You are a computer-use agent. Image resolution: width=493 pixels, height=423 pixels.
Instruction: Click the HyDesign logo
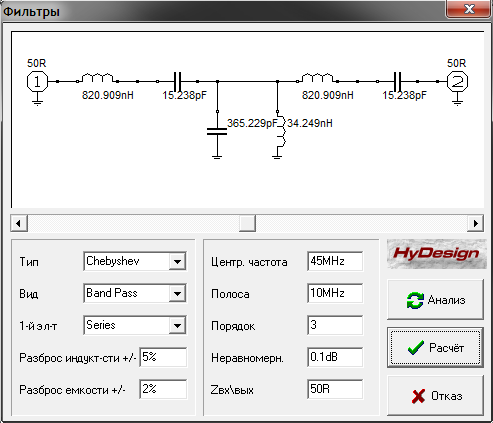point(436,254)
